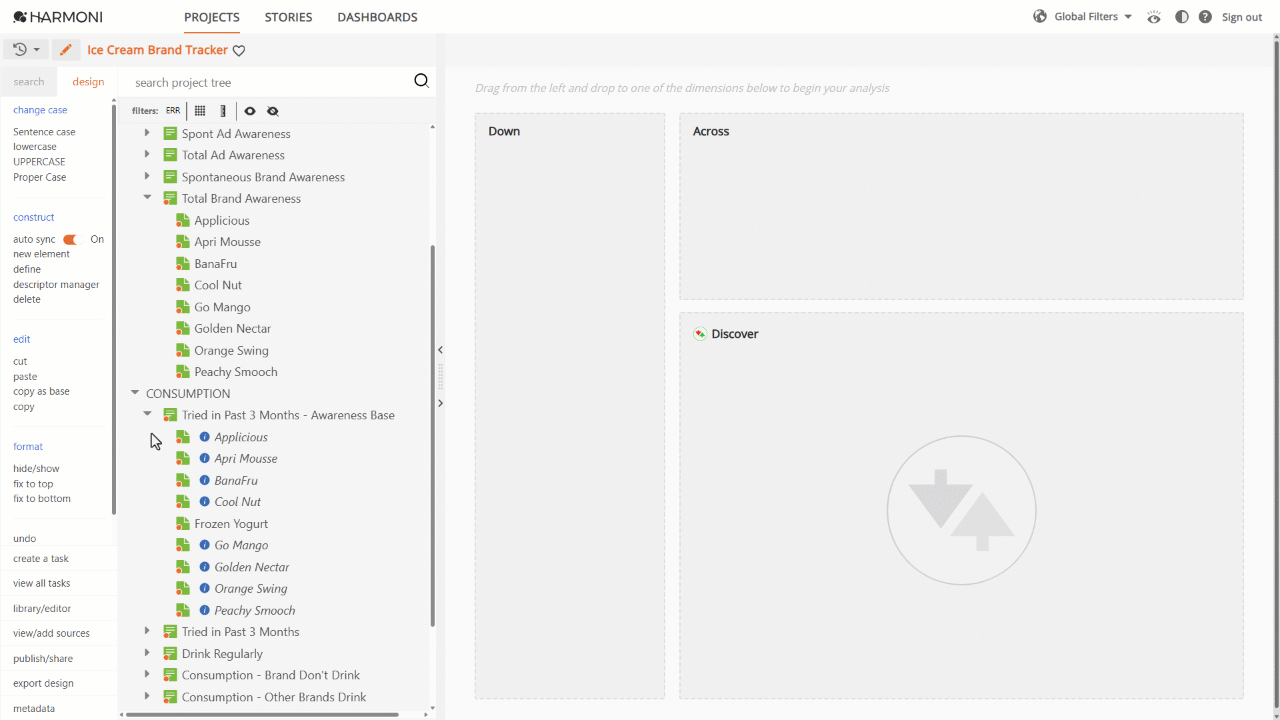1280x720 pixels.
Task: Click new element command
Action: point(41,254)
